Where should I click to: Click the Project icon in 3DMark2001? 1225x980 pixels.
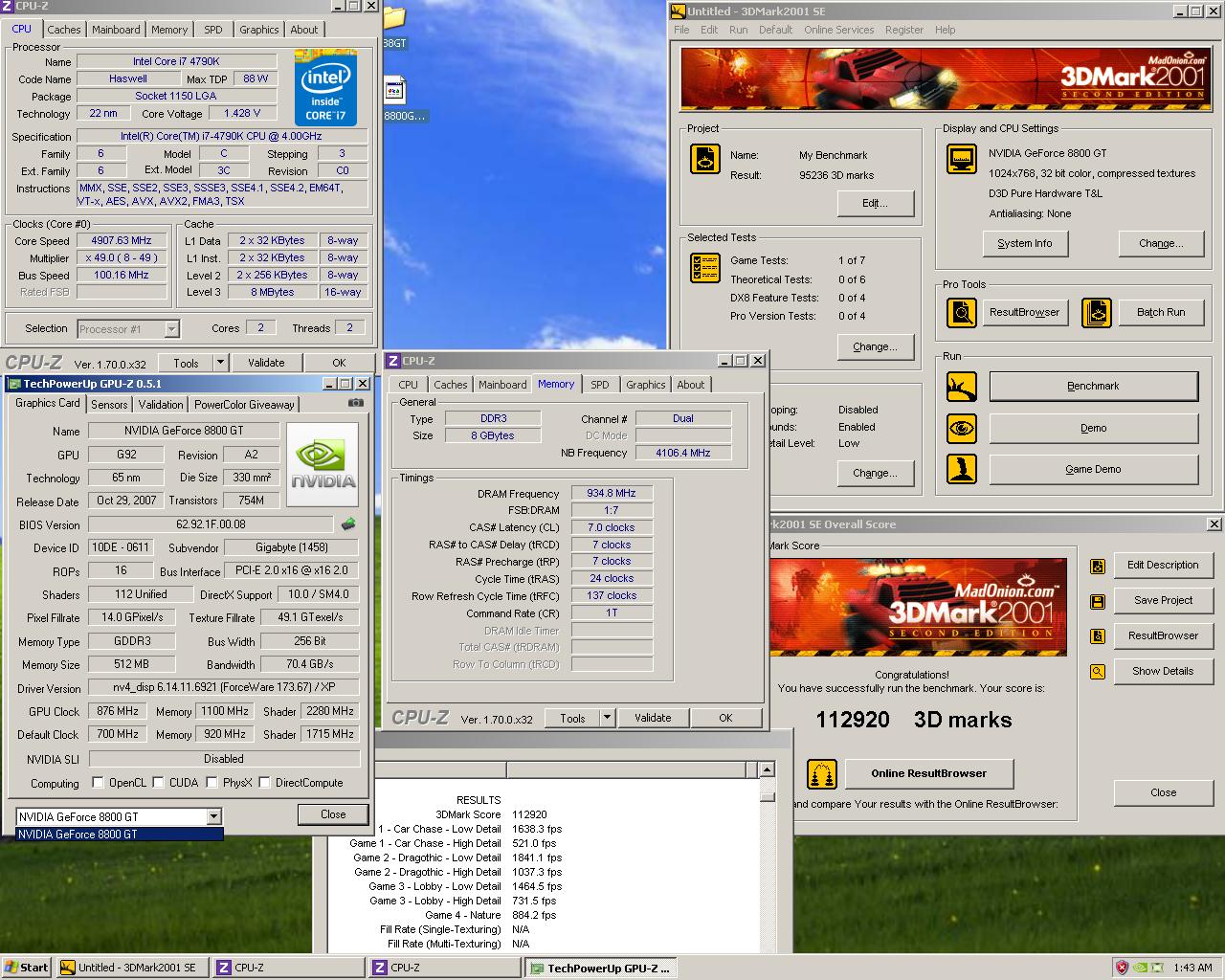point(705,159)
